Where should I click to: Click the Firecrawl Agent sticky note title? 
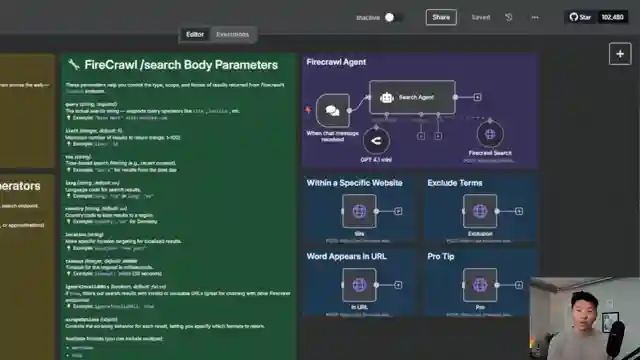[336, 62]
